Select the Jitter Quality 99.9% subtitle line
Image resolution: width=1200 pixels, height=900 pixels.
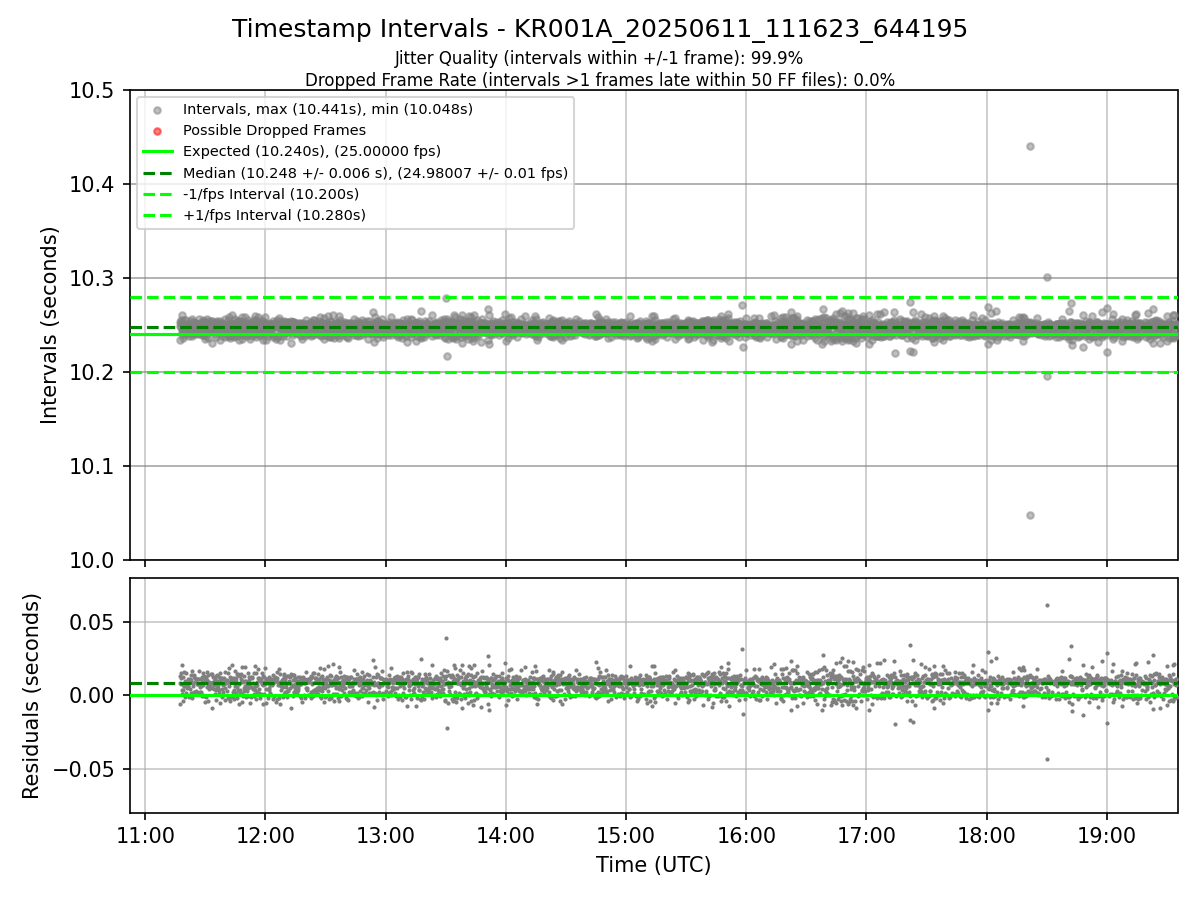[599, 58]
